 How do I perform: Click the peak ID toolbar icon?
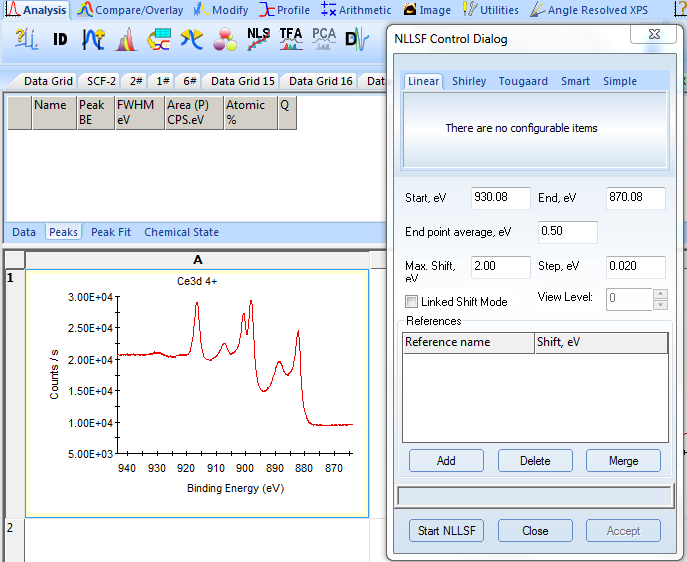click(60, 40)
